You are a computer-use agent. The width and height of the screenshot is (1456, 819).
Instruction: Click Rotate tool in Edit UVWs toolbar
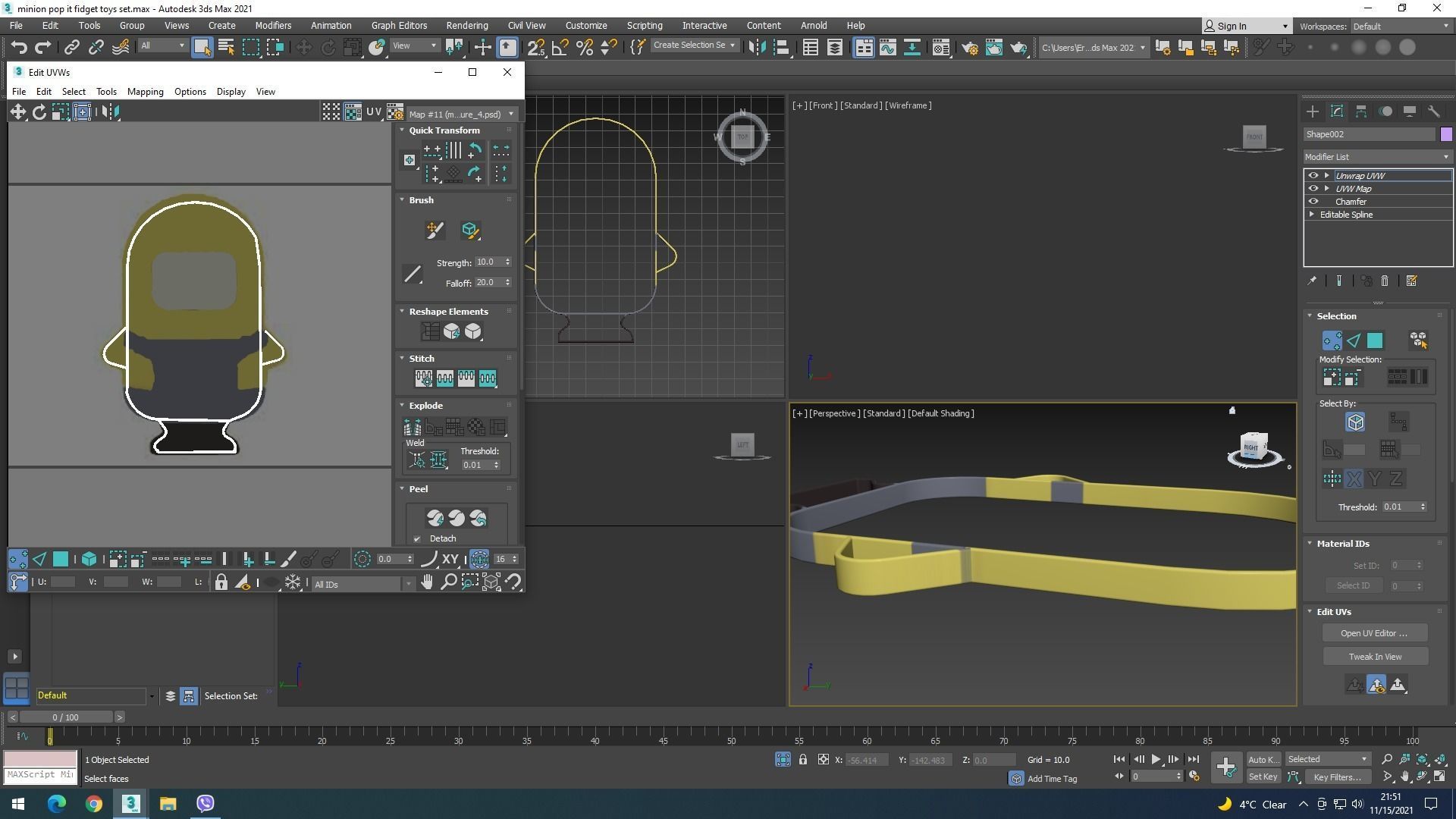[x=39, y=112]
